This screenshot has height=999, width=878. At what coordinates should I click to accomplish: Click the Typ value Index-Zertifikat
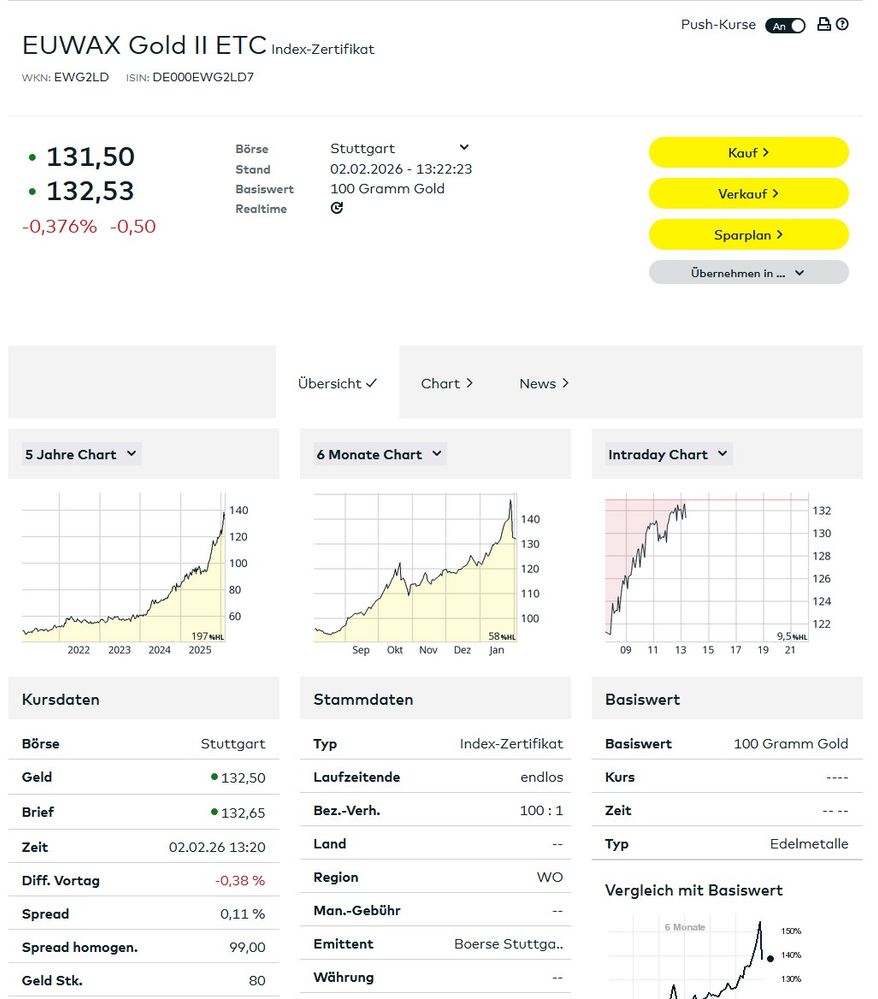pos(511,744)
